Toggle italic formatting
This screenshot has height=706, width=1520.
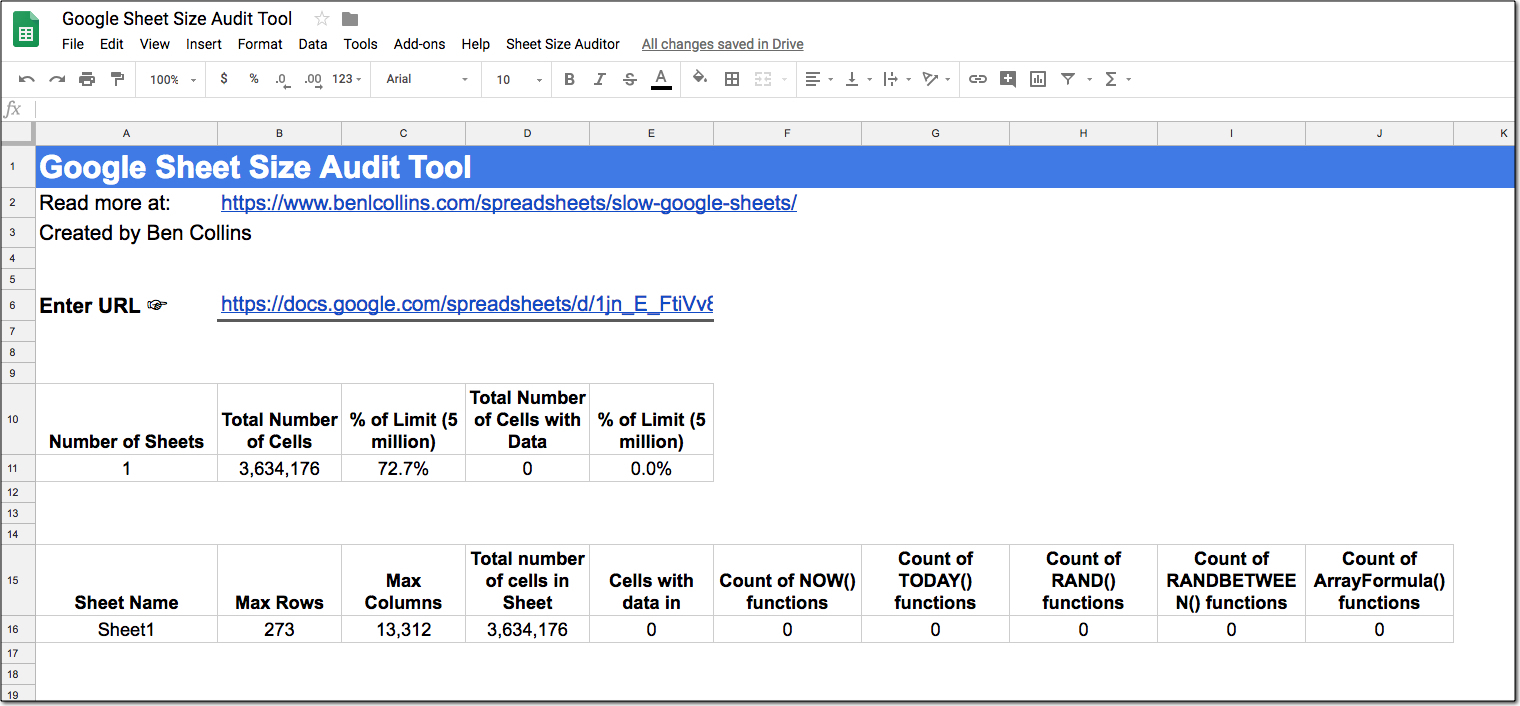[x=600, y=79]
